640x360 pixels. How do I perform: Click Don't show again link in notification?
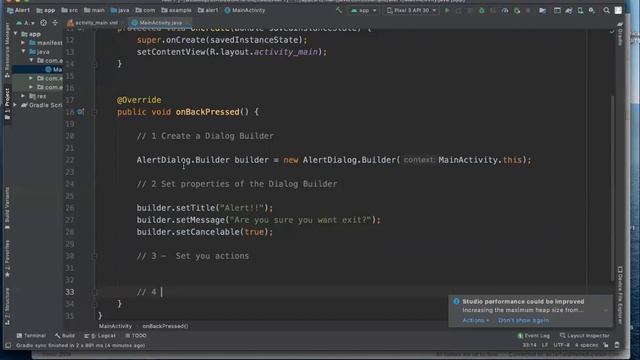[523, 320]
